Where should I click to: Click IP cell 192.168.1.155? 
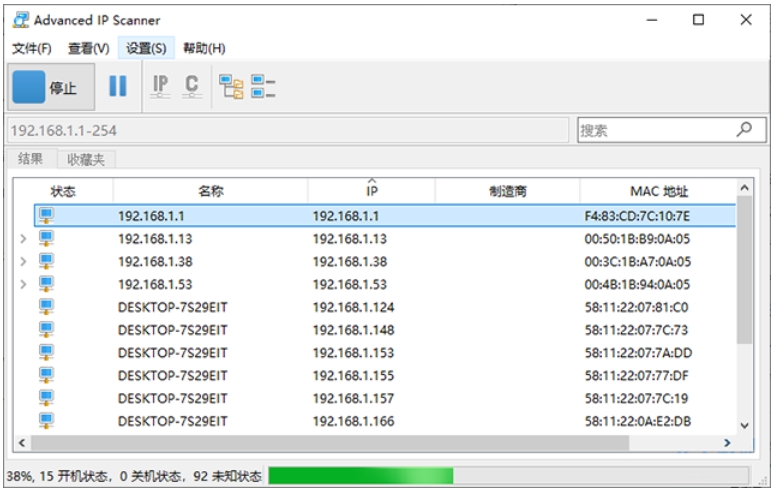tap(354, 376)
